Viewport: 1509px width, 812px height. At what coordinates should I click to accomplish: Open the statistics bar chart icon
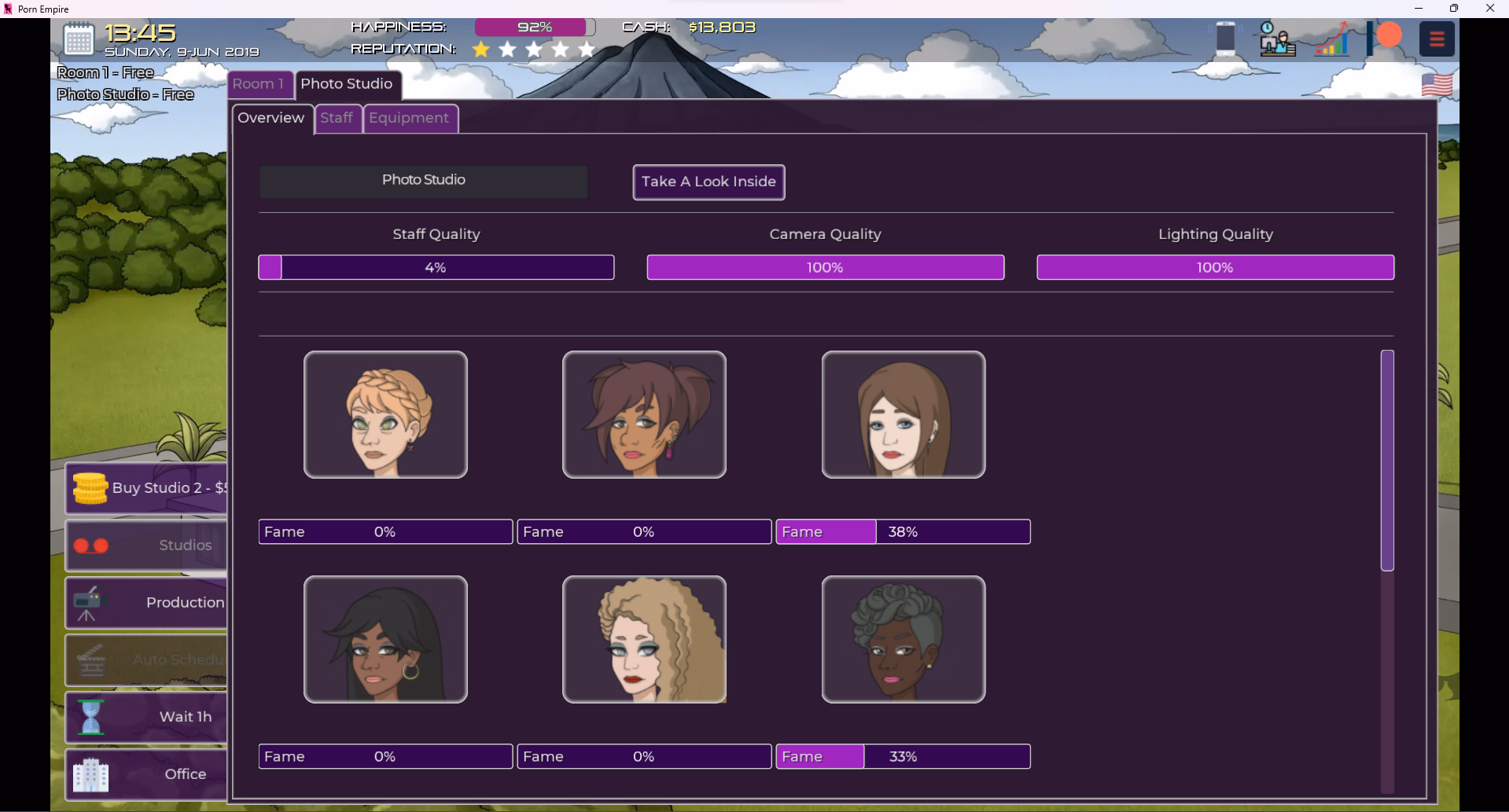point(1333,39)
